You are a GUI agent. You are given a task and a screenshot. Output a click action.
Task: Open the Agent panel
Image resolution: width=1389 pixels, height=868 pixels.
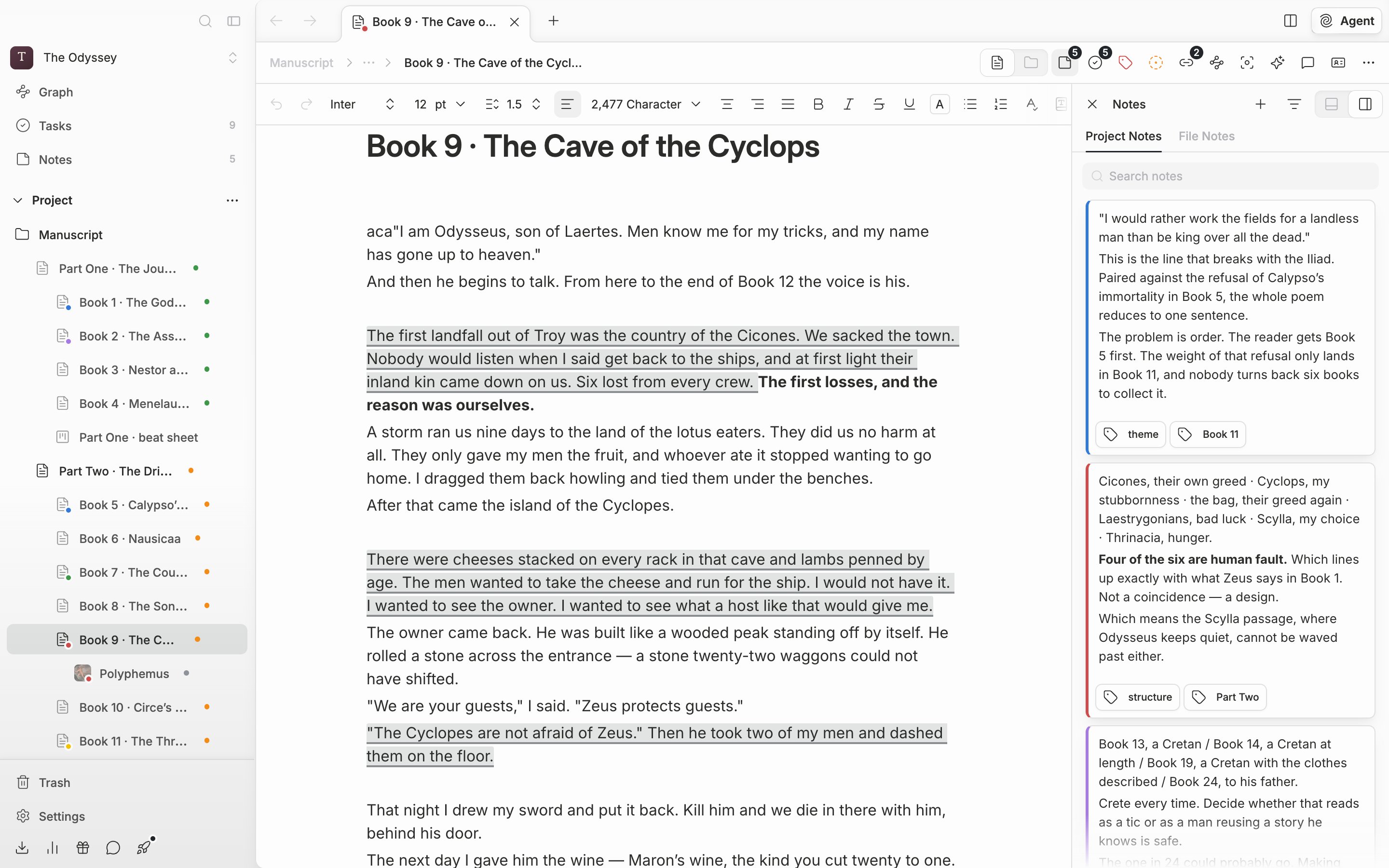click(x=1346, y=21)
